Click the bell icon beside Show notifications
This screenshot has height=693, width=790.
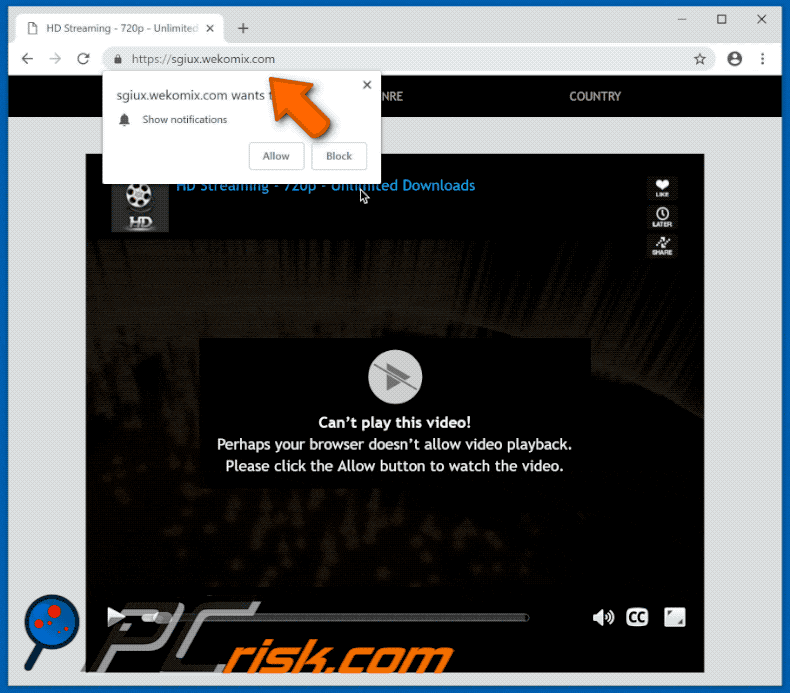pos(124,120)
